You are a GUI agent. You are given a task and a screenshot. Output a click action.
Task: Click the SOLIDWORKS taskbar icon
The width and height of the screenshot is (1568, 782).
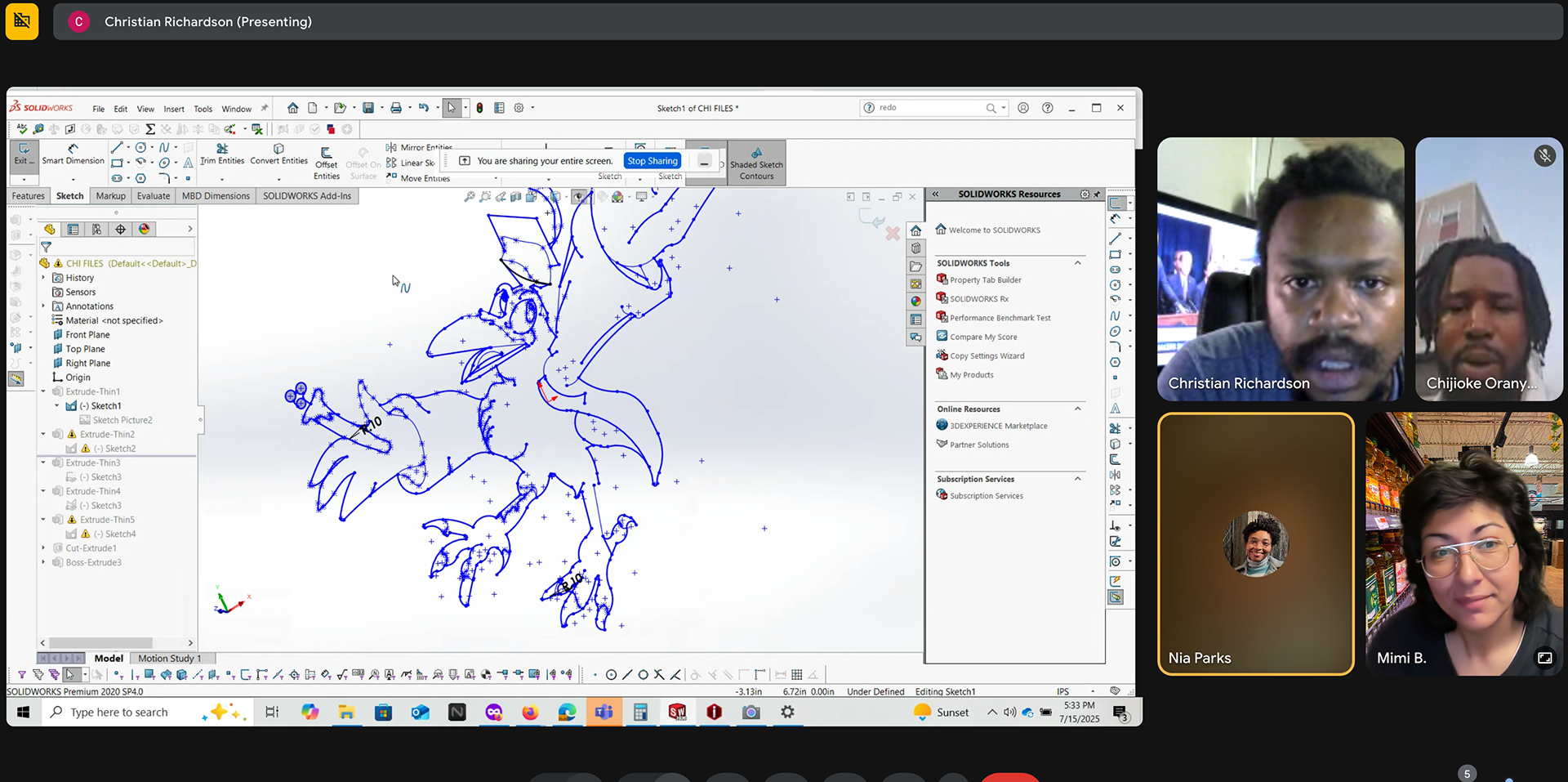(677, 713)
